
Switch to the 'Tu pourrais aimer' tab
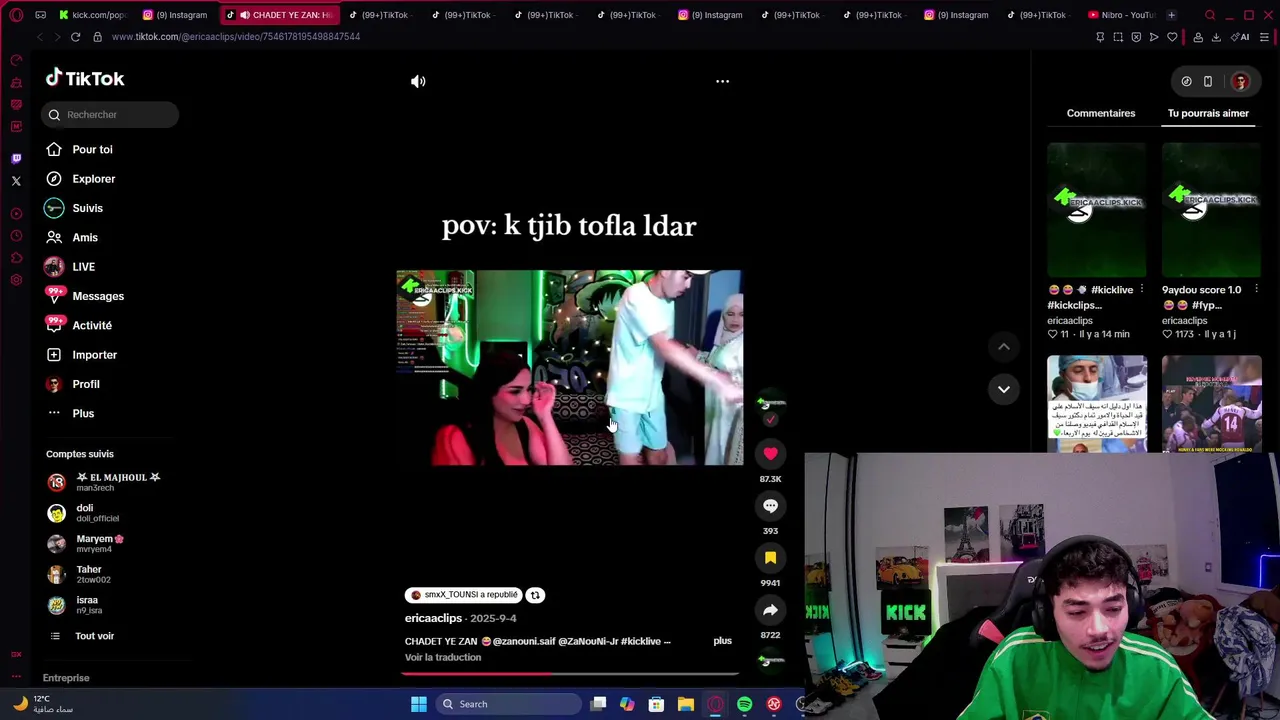[1208, 113]
